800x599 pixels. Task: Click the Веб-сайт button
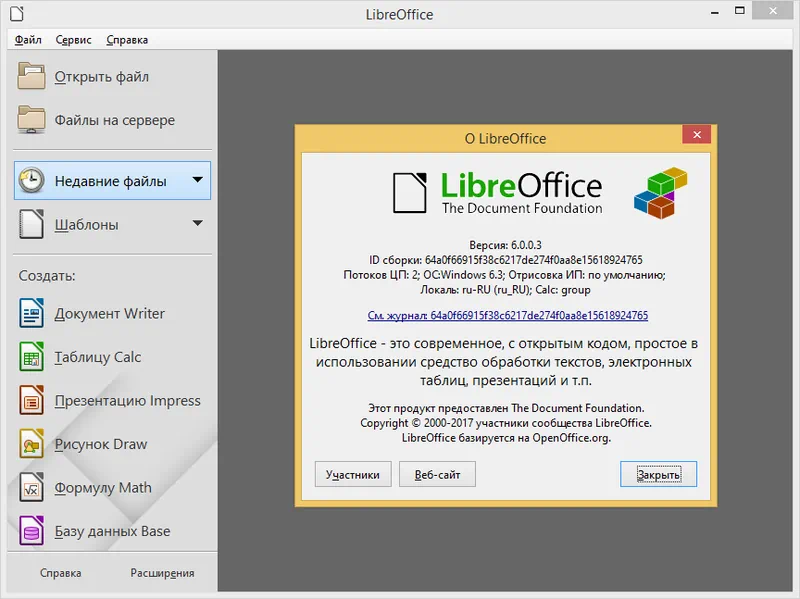(437, 474)
